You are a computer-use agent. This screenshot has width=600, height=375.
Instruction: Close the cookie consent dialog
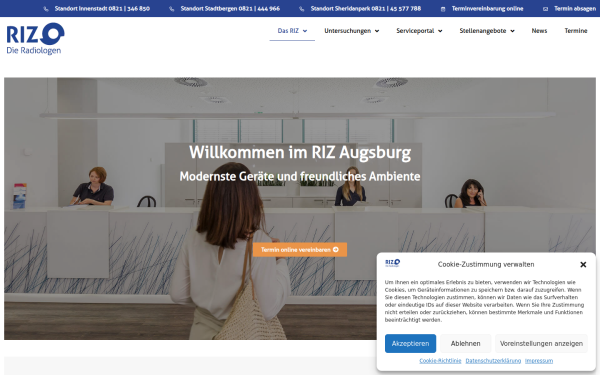583,264
